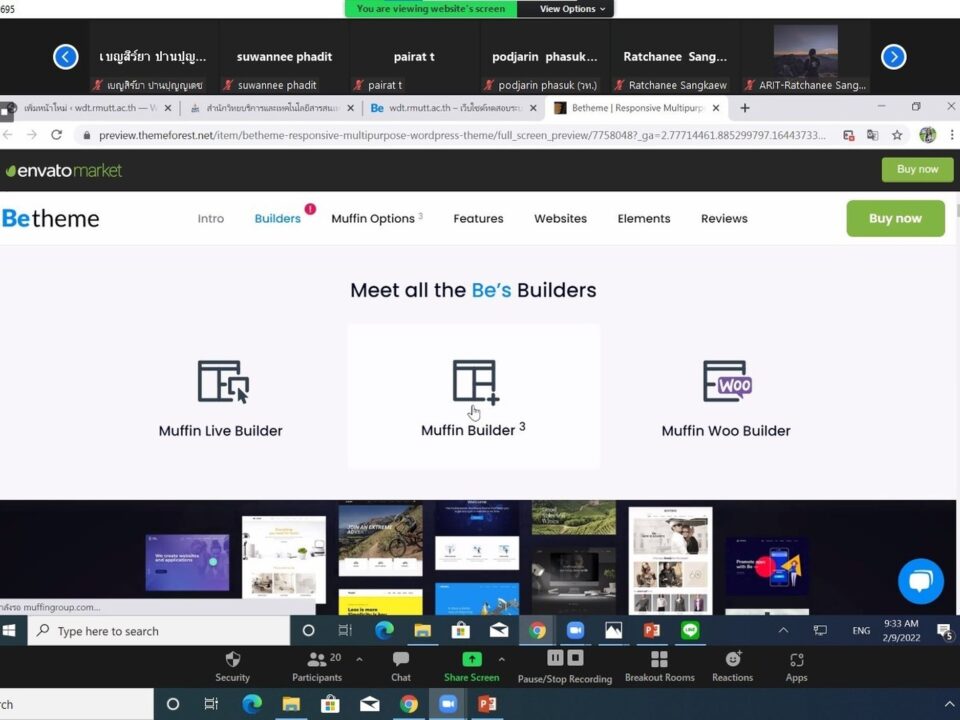The width and height of the screenshot is (960, 720).
Task: Open File Explorer in shared taskbar
Action: point(422,631)
